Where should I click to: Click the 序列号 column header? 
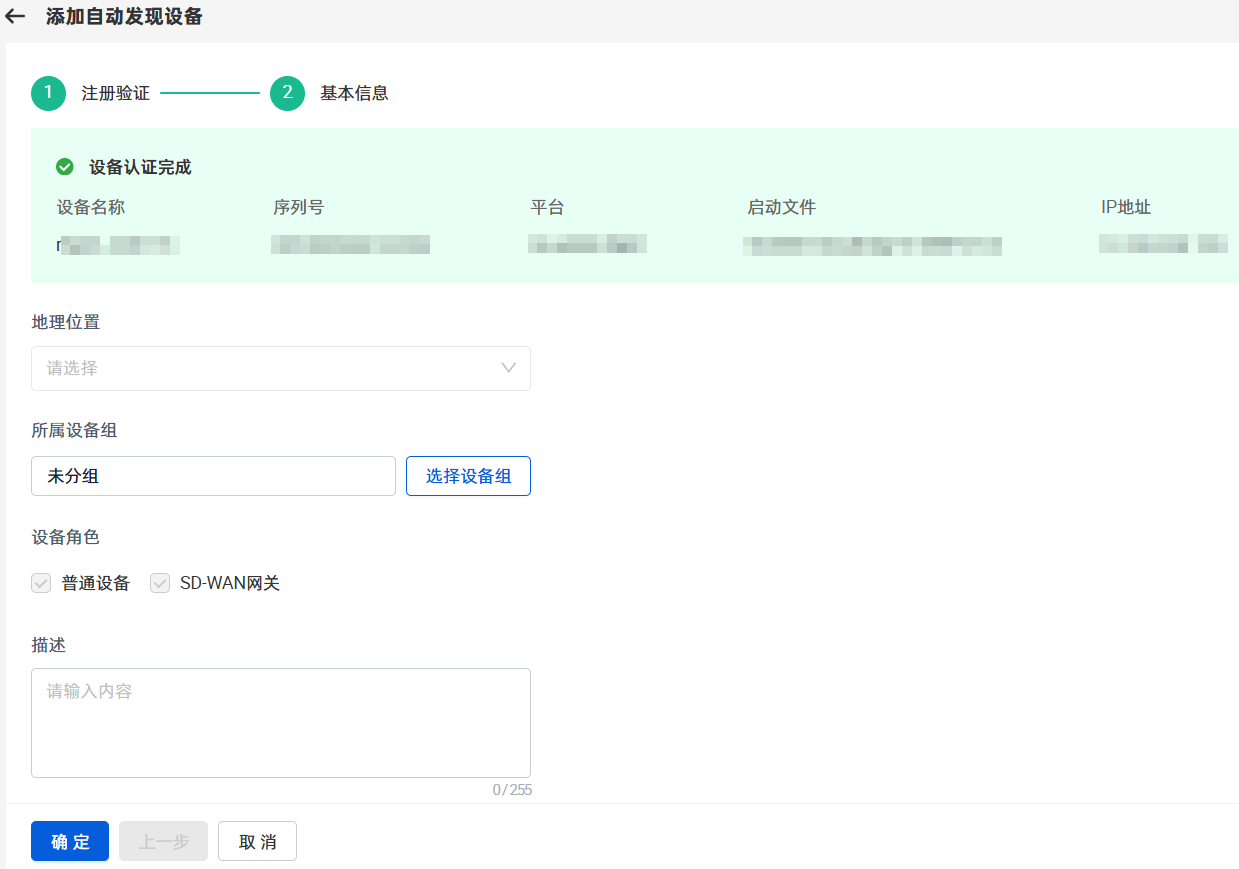[x=298, y=207]
